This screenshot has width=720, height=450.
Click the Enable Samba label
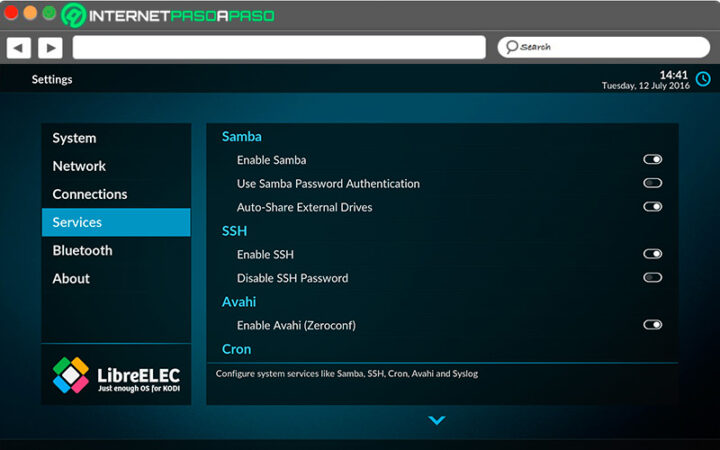[x=271, y=160]
